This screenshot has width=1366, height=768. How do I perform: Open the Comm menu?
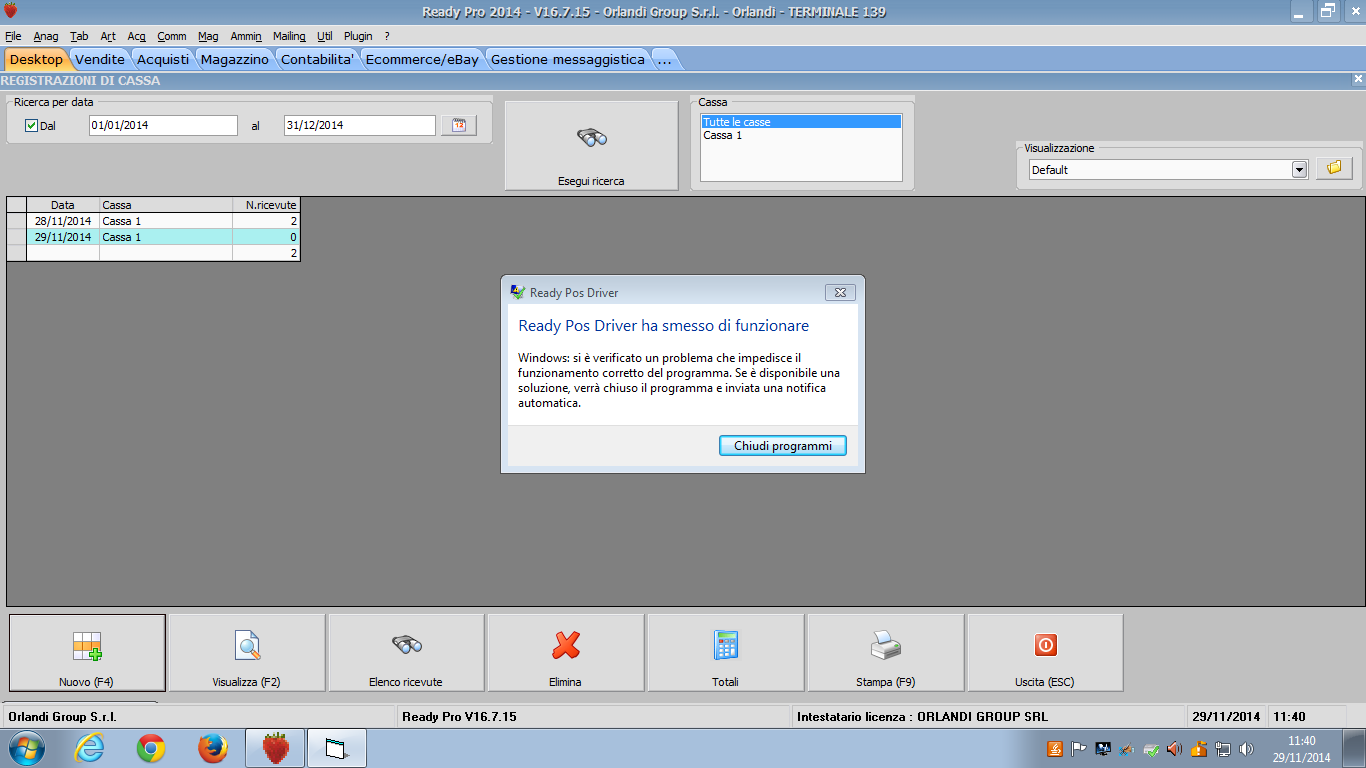(x=172, y=36)
